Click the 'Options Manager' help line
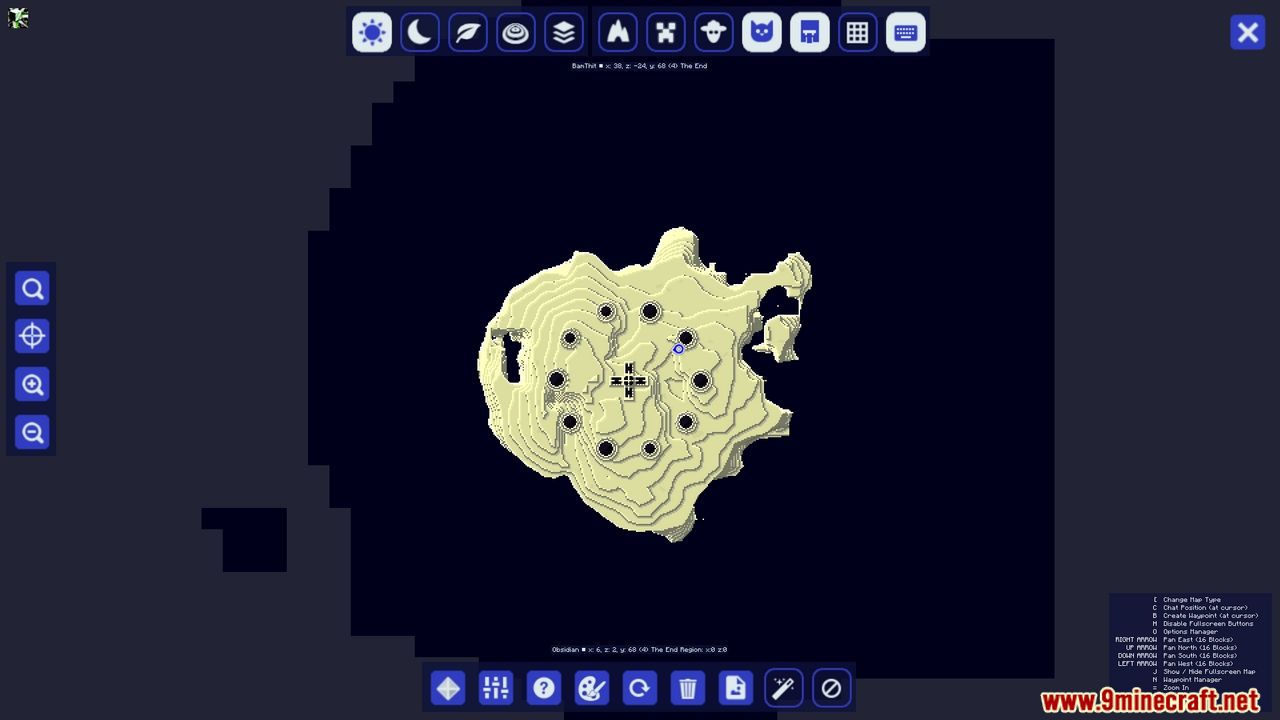This screenshot has height=720, width=1280. [x=1190, y=632]
